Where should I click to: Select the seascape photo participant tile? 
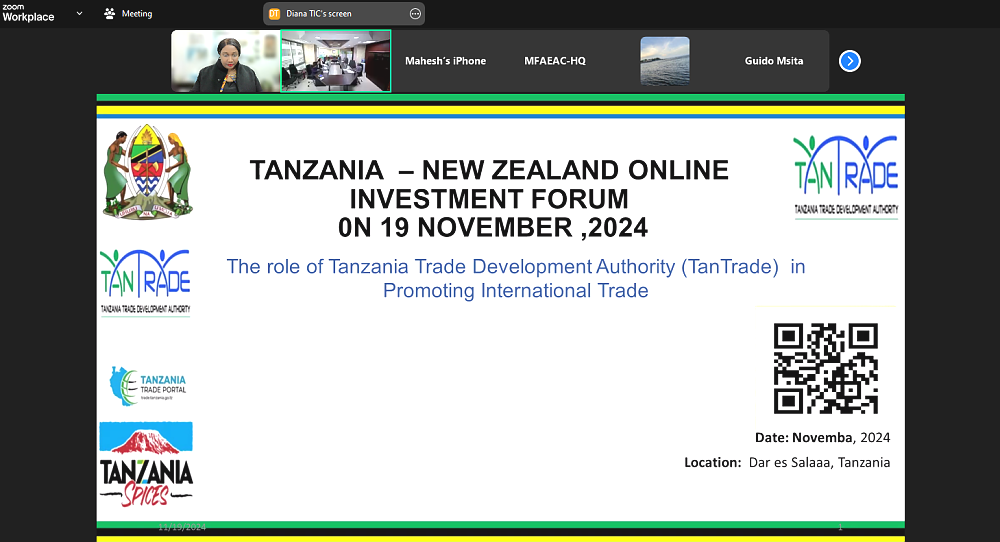click(665, 61)
